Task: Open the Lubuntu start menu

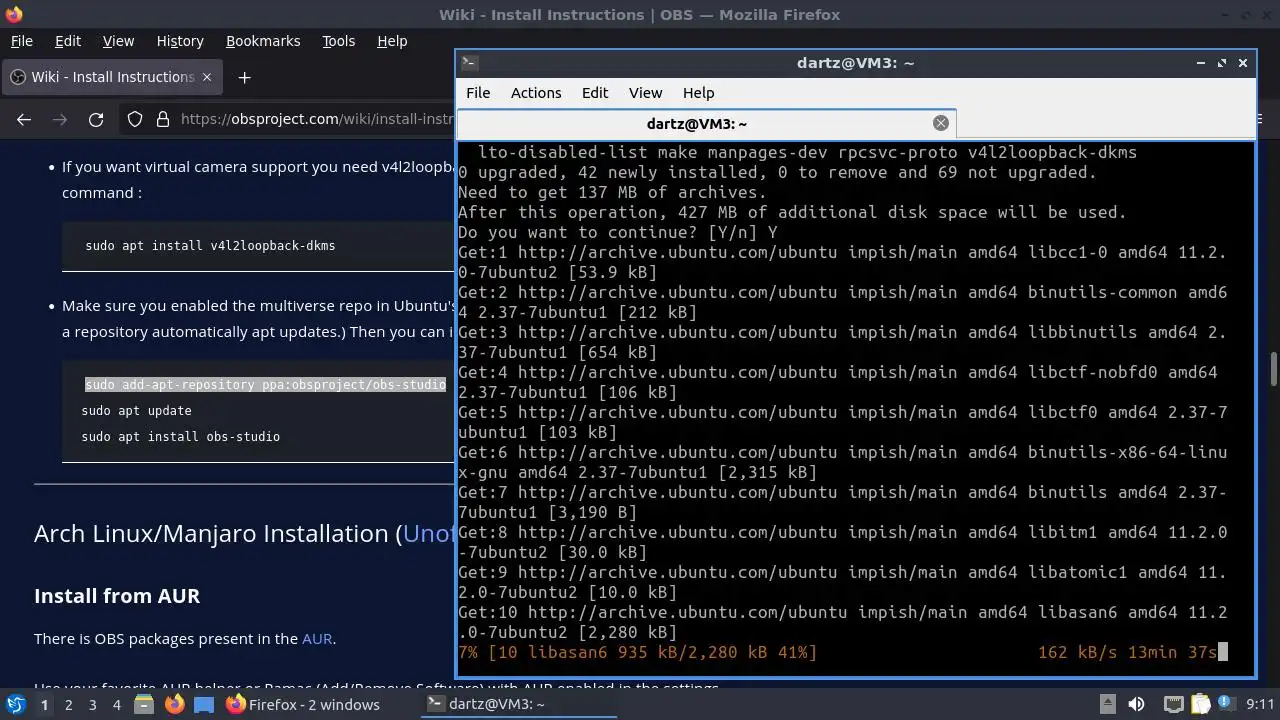Action: coord(15,704)
